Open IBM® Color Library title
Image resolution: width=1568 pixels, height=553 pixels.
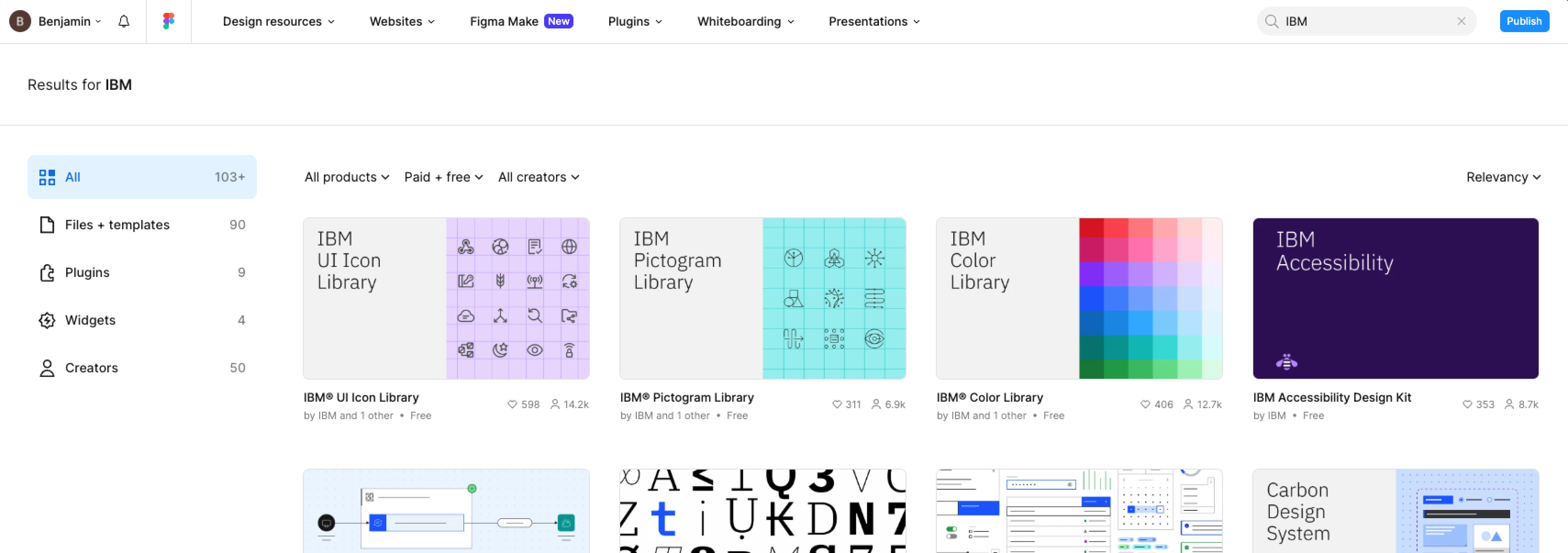[989, 397]
